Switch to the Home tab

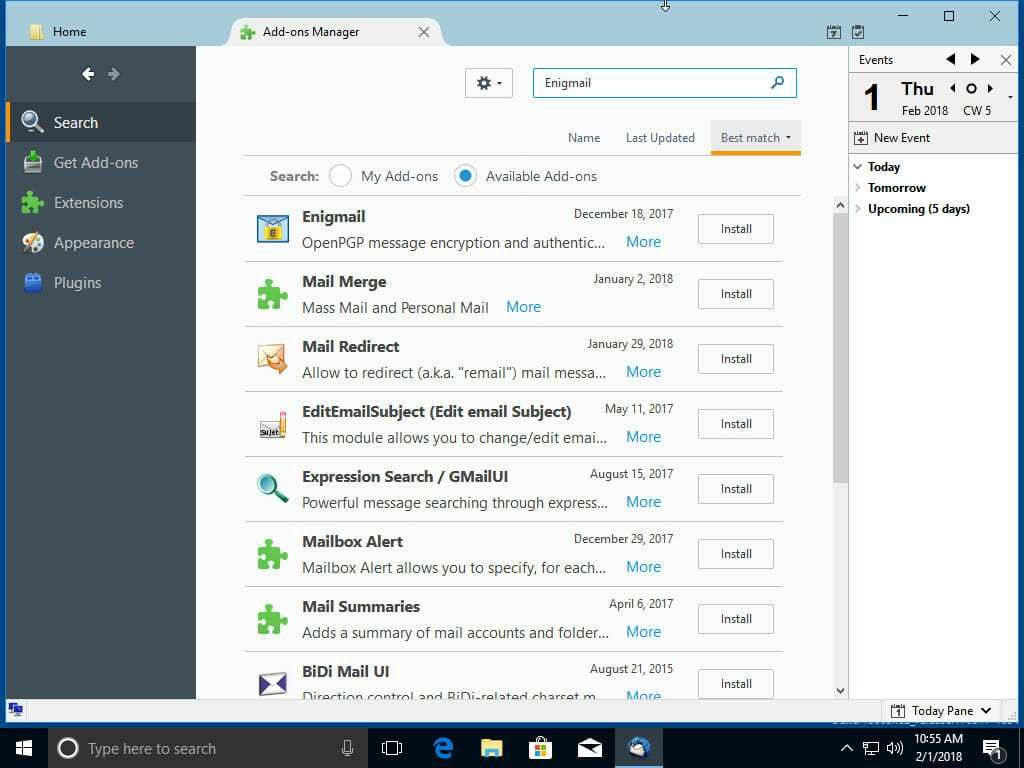[68, 31]
